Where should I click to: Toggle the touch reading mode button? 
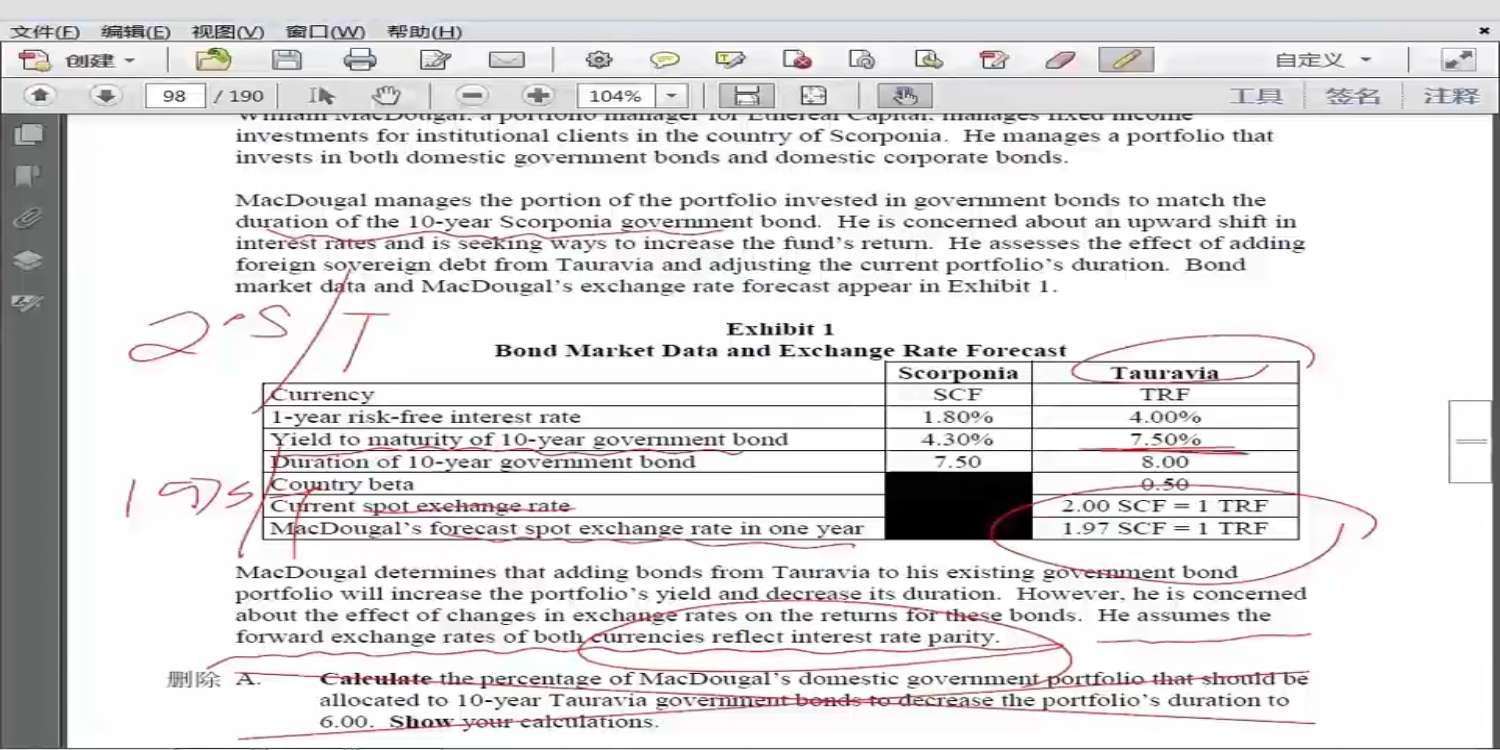[905, 96]
